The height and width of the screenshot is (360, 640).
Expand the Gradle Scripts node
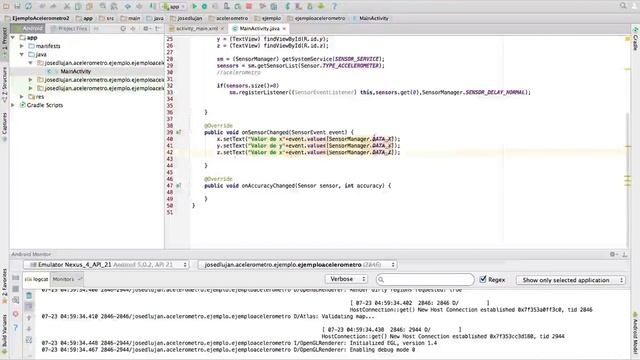(x=13, y=105)
